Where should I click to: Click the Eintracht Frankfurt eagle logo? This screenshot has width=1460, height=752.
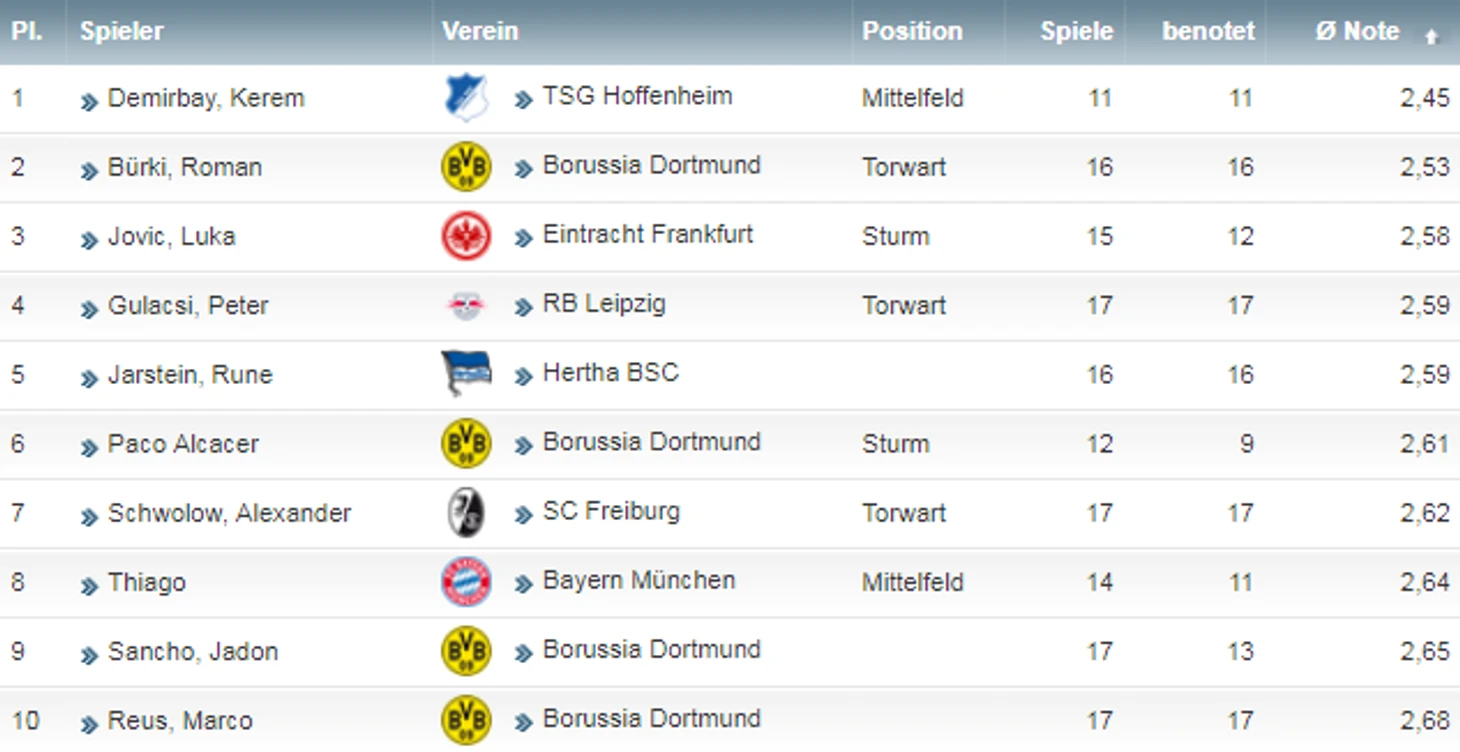click(466, 236)
